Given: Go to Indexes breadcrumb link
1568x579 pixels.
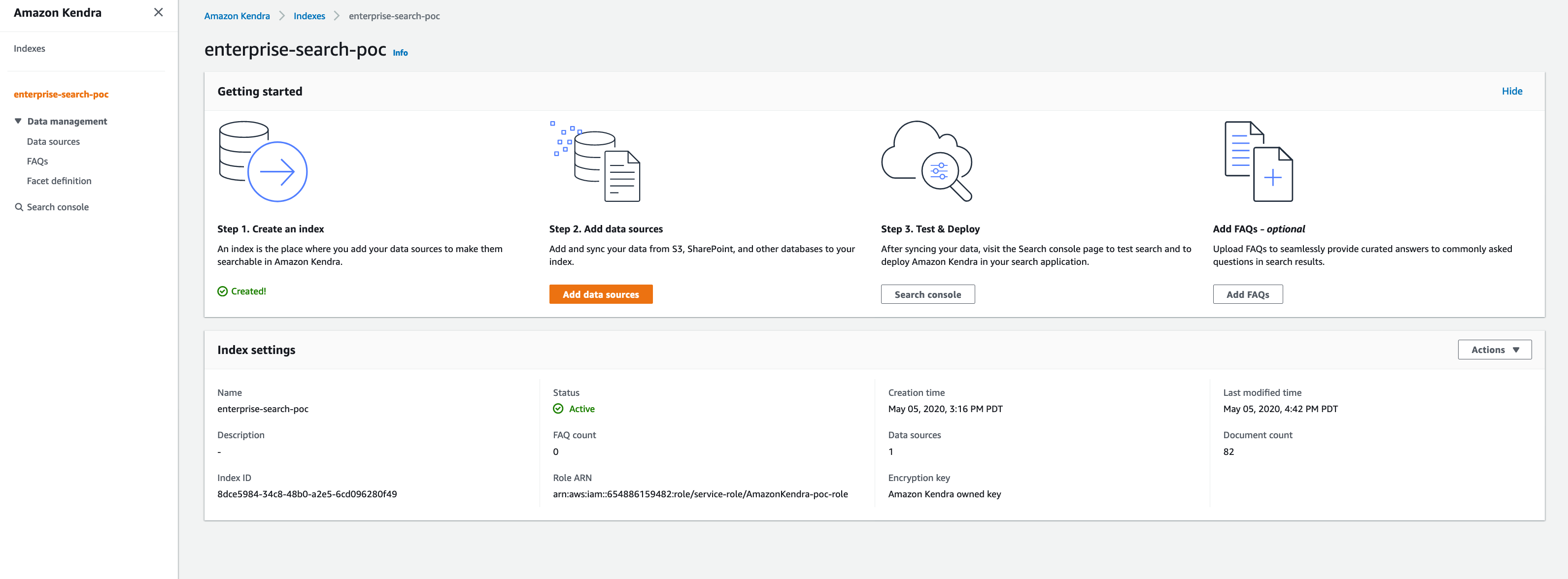Looking at the screenshot, I should (309, 16).
